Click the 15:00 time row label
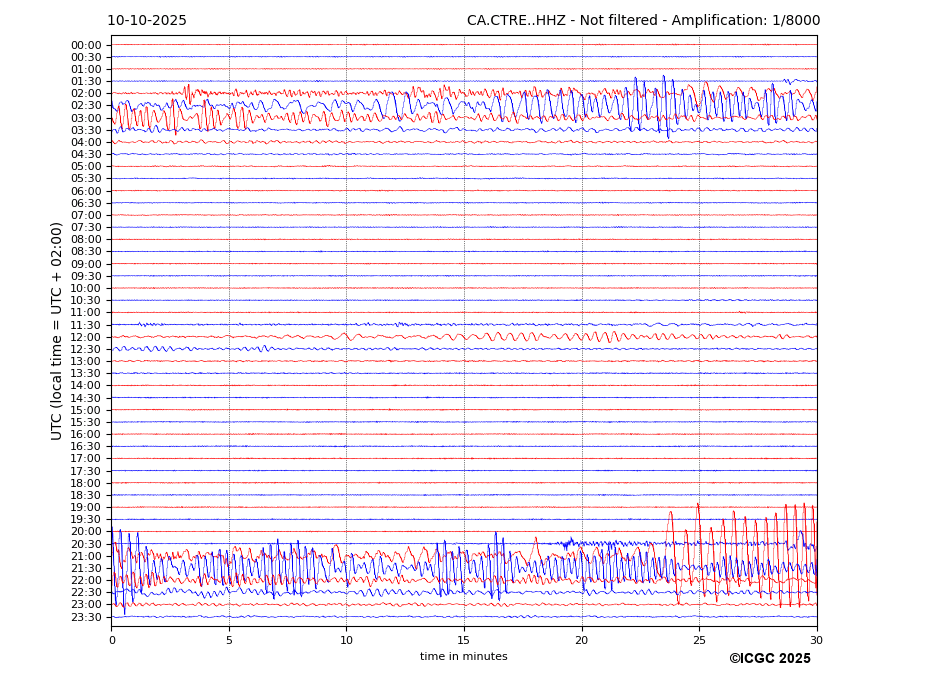 pos(86,410)
